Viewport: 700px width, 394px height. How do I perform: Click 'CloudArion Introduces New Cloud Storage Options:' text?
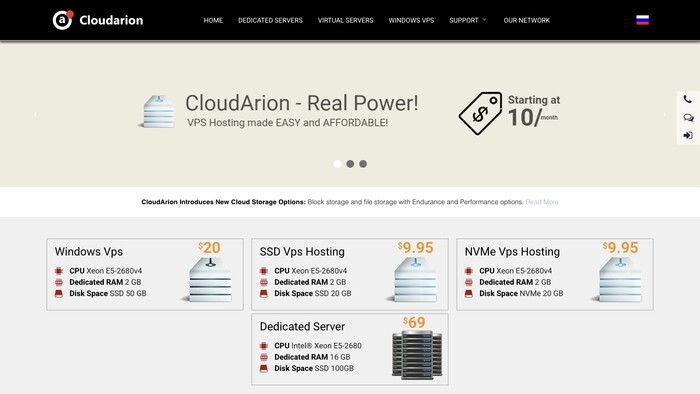tap(223, 202)
